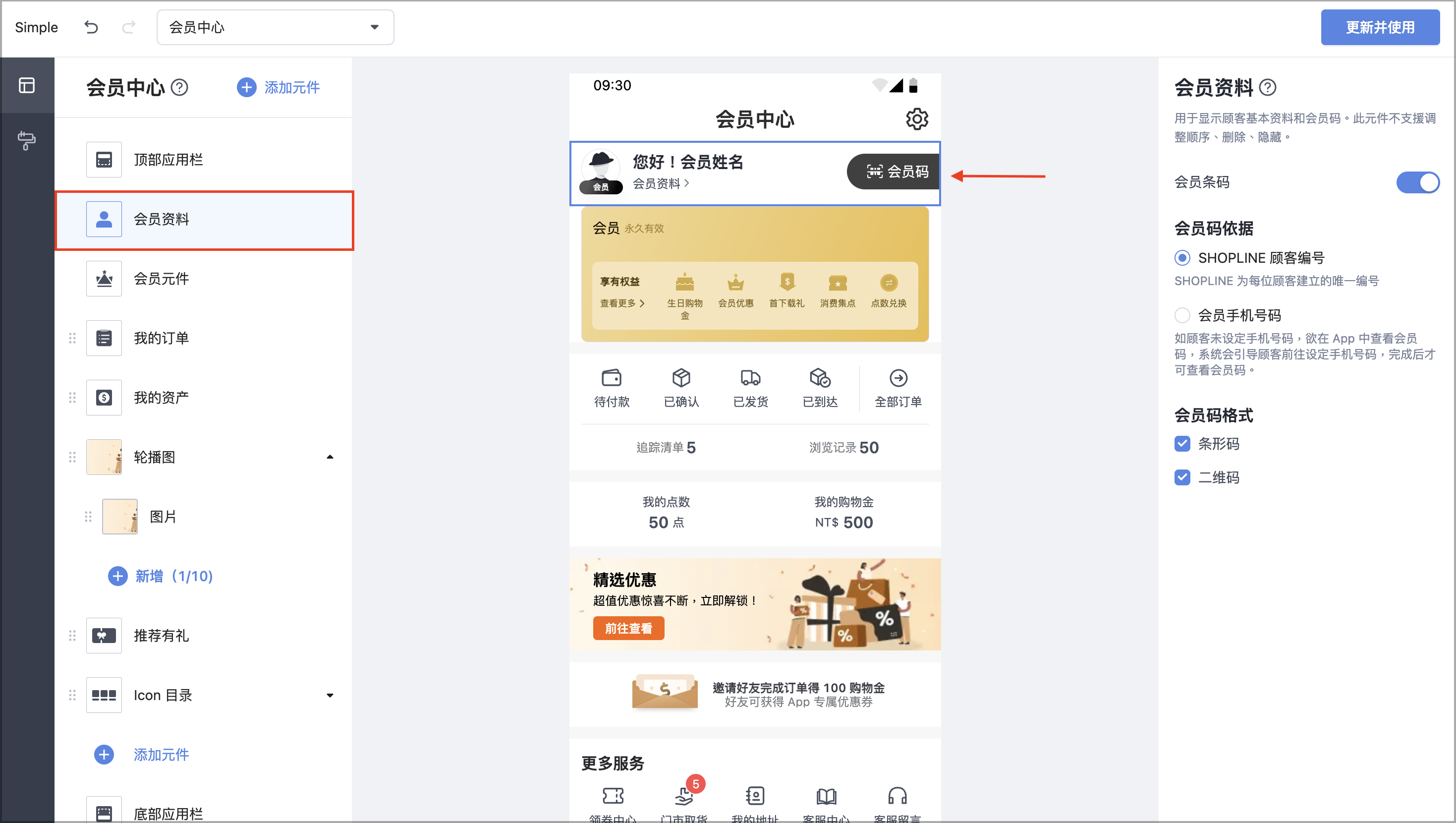Image resolution: width=1456 pixels, height=823 pixels.
Task: Open the paint roller style icon
Action: point(27,140)
